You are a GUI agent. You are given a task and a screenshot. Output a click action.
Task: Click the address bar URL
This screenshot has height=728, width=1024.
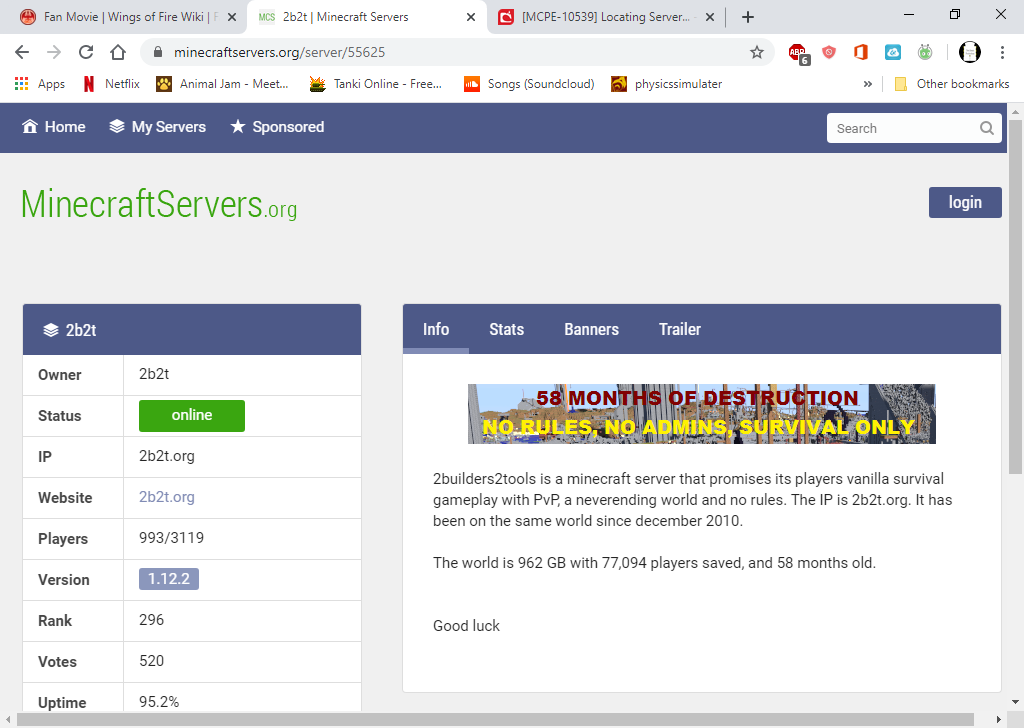click(x=280, y=52)
